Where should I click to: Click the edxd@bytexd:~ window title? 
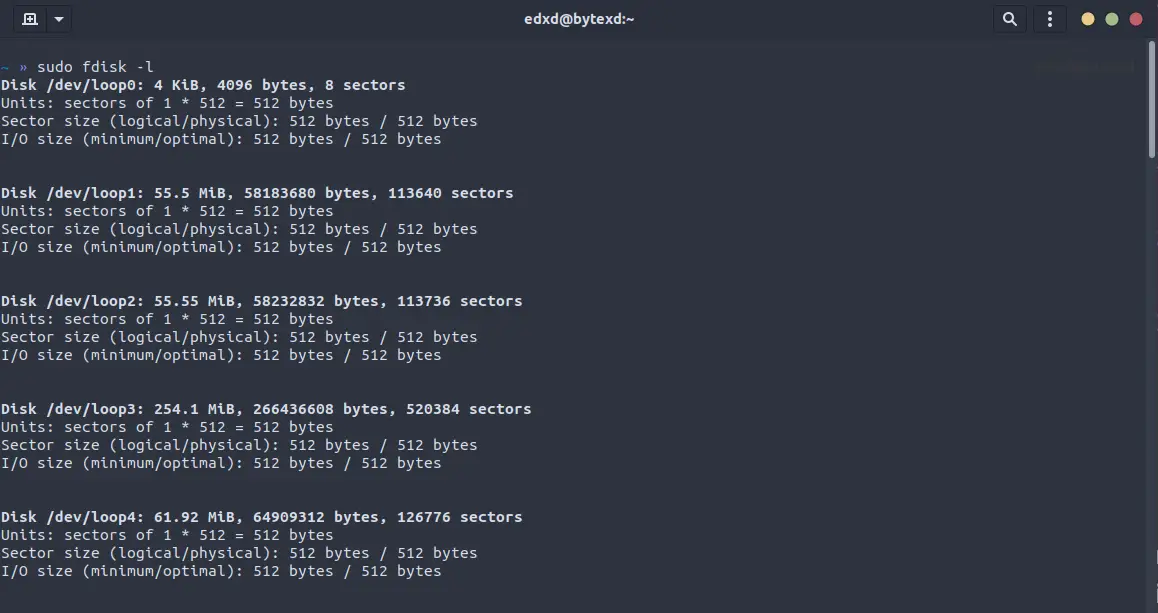tap(579, 19)
